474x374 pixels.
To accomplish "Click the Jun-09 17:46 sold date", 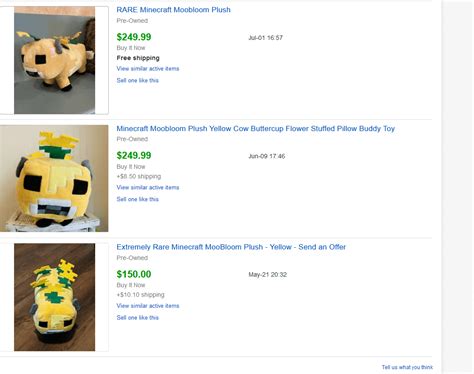I will (x=267, y=156).
